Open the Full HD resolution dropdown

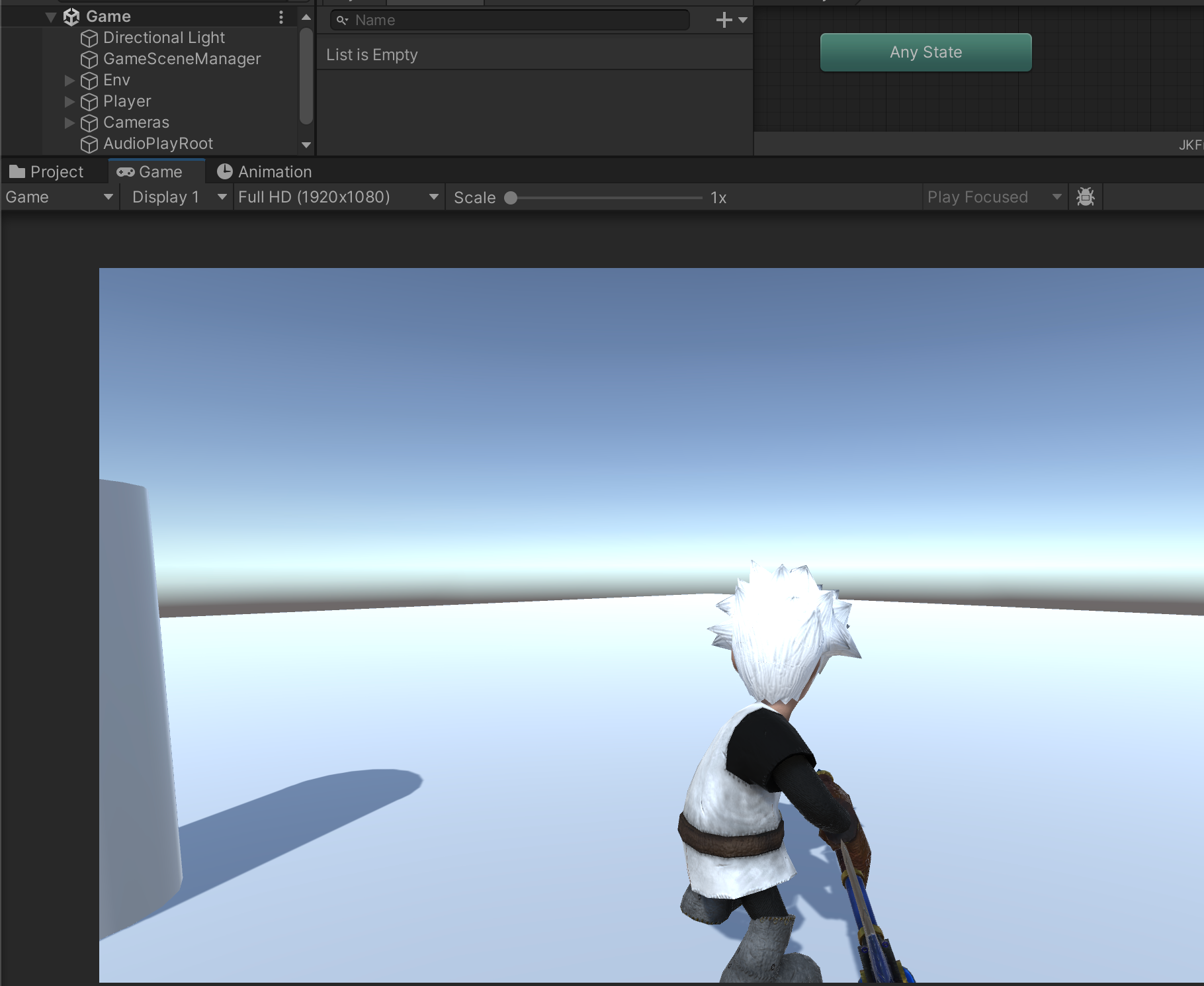click(339, 197)
